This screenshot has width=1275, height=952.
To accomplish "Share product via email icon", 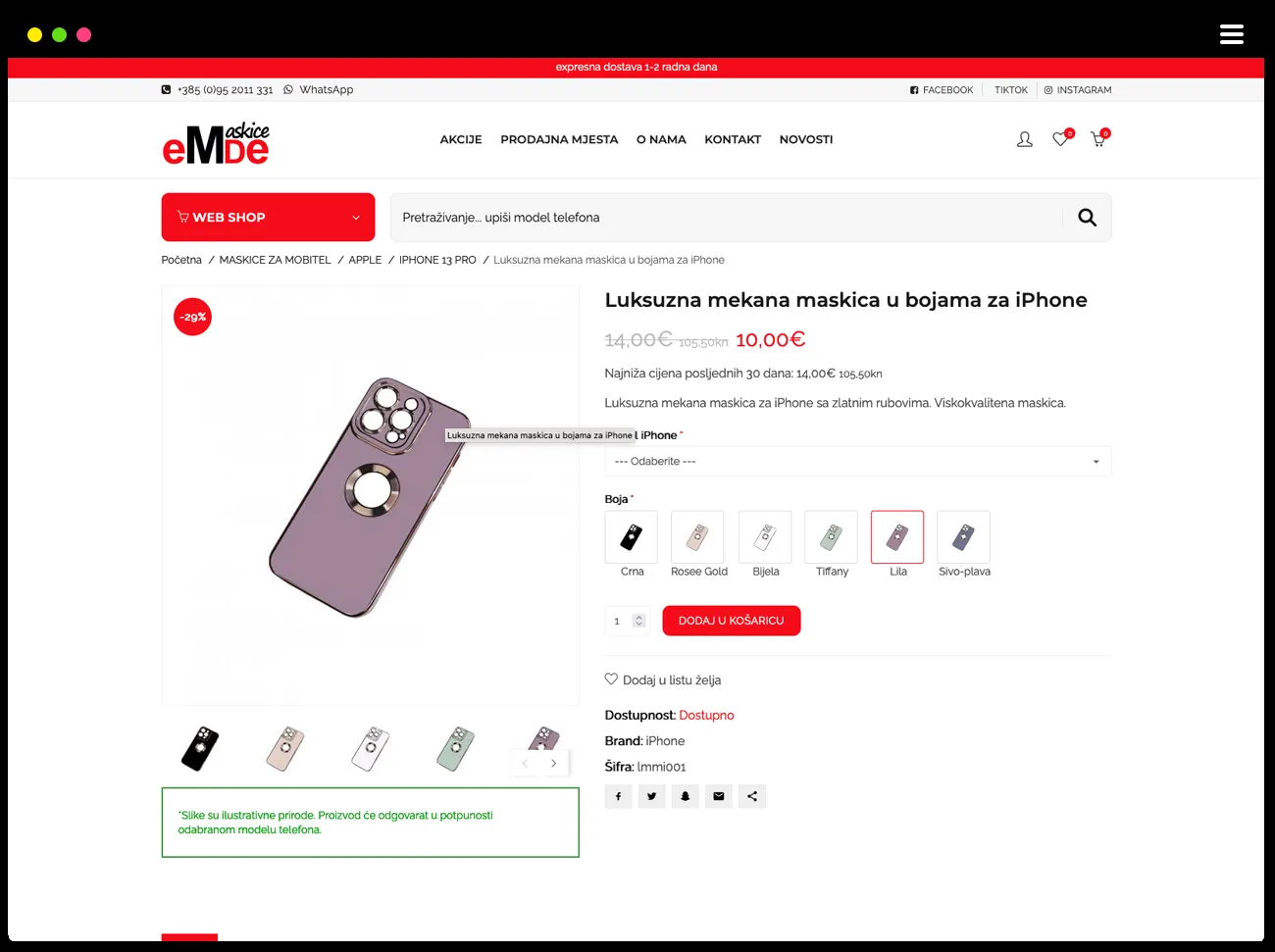I will (719, 796).
